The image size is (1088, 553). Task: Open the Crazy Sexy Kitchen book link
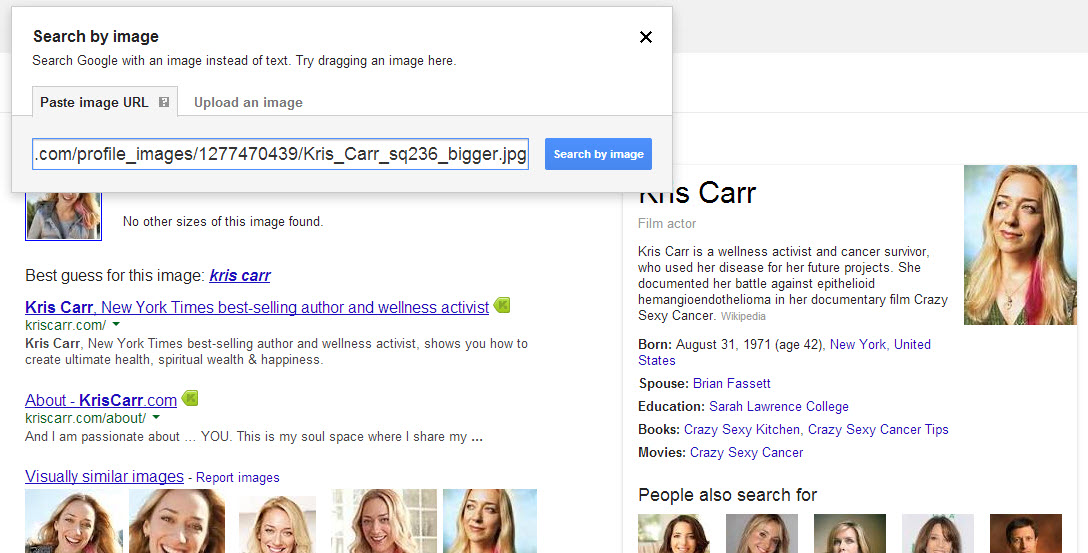[742, 429]
